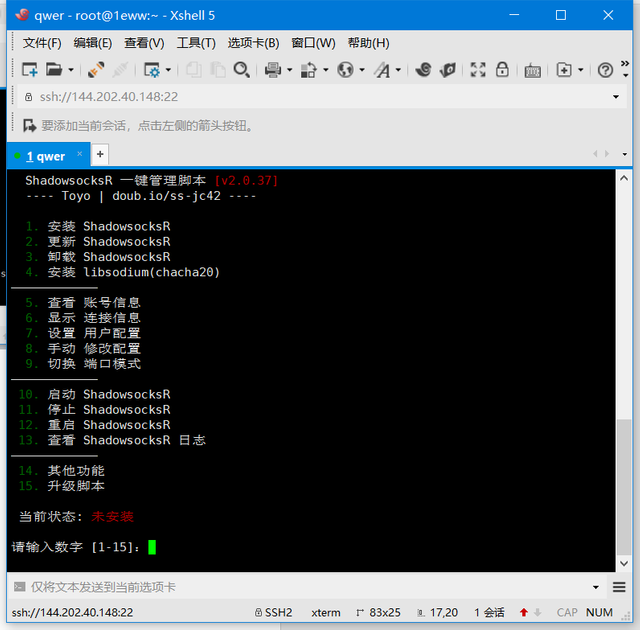The height and width of the screenshot is (630, 640).
Task: Click the keyboard mapping icon
Action: click(533, 71)
